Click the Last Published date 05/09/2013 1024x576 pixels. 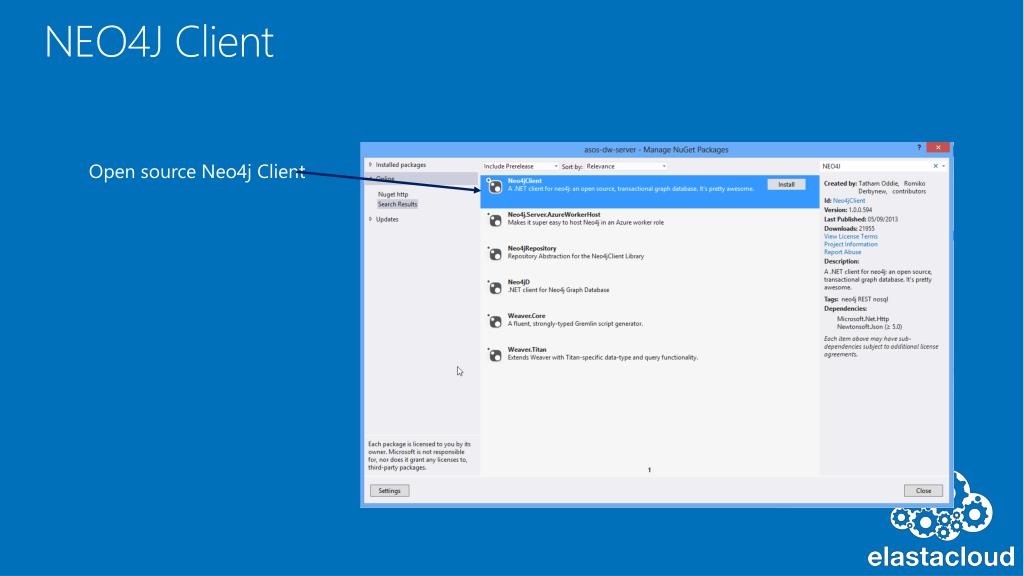coord(883,219)
